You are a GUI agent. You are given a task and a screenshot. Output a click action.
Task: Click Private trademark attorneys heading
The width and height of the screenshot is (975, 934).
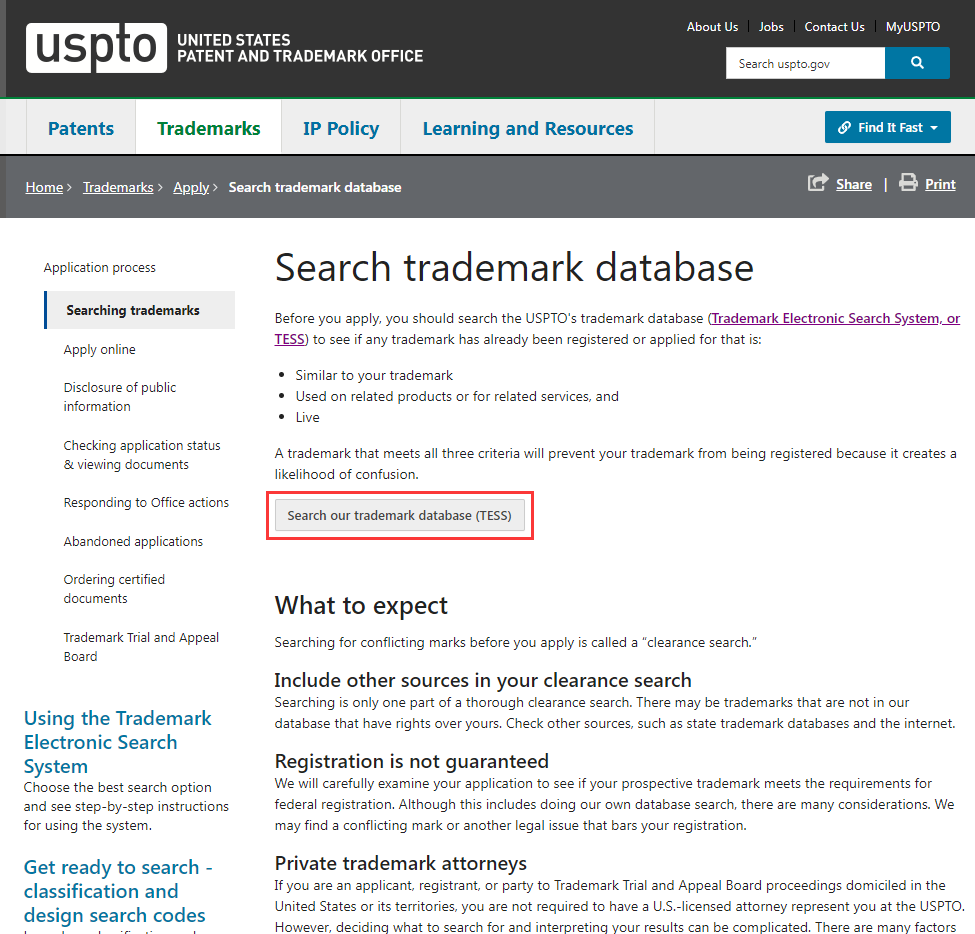point(400,863)
